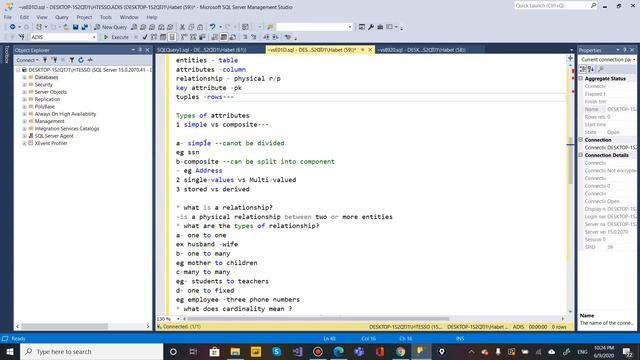Open the Windows notification center
Viewport: 640px width, 360px height.
(x=627, y=351)
